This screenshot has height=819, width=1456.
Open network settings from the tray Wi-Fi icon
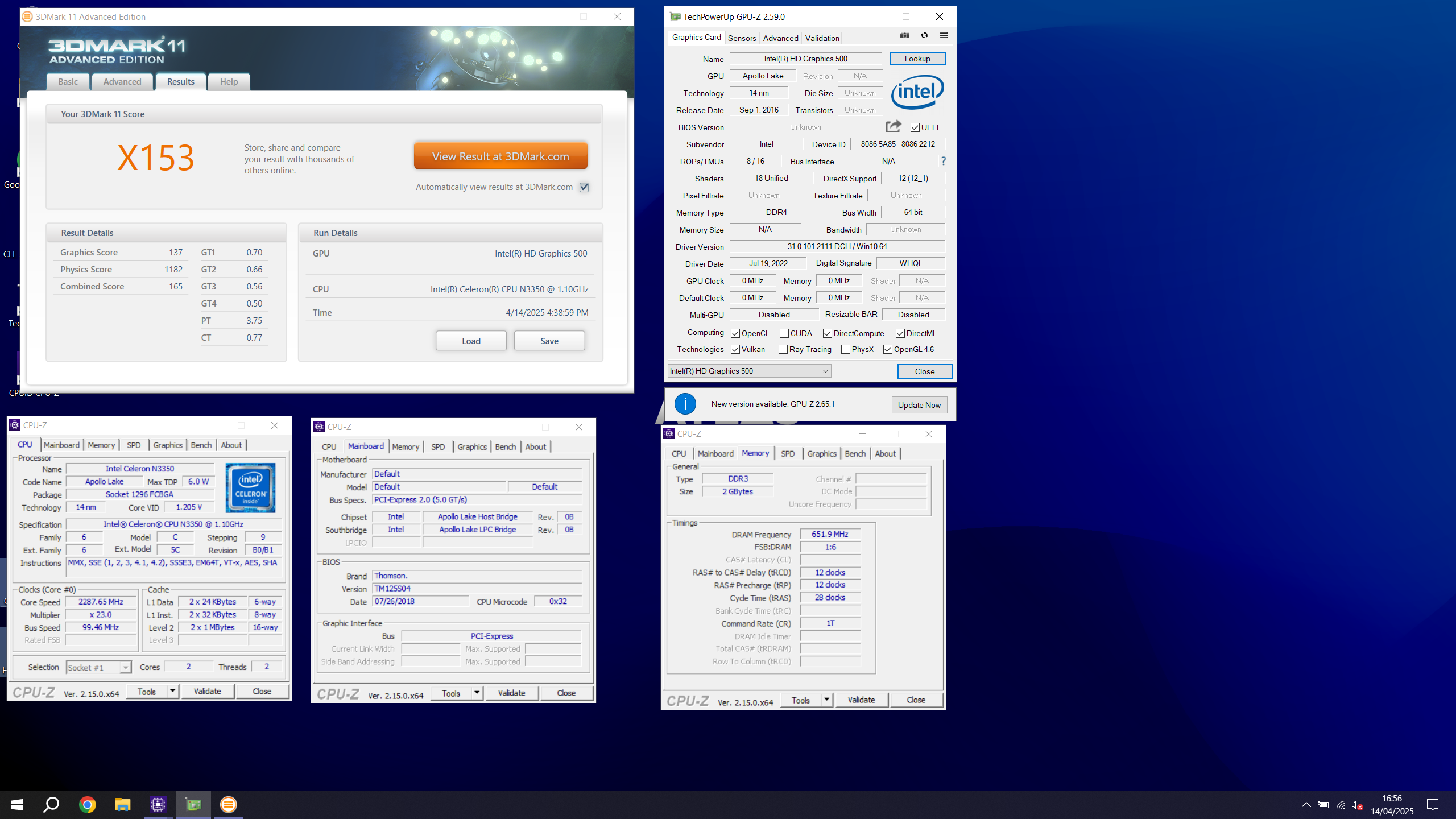point(1341,805)
